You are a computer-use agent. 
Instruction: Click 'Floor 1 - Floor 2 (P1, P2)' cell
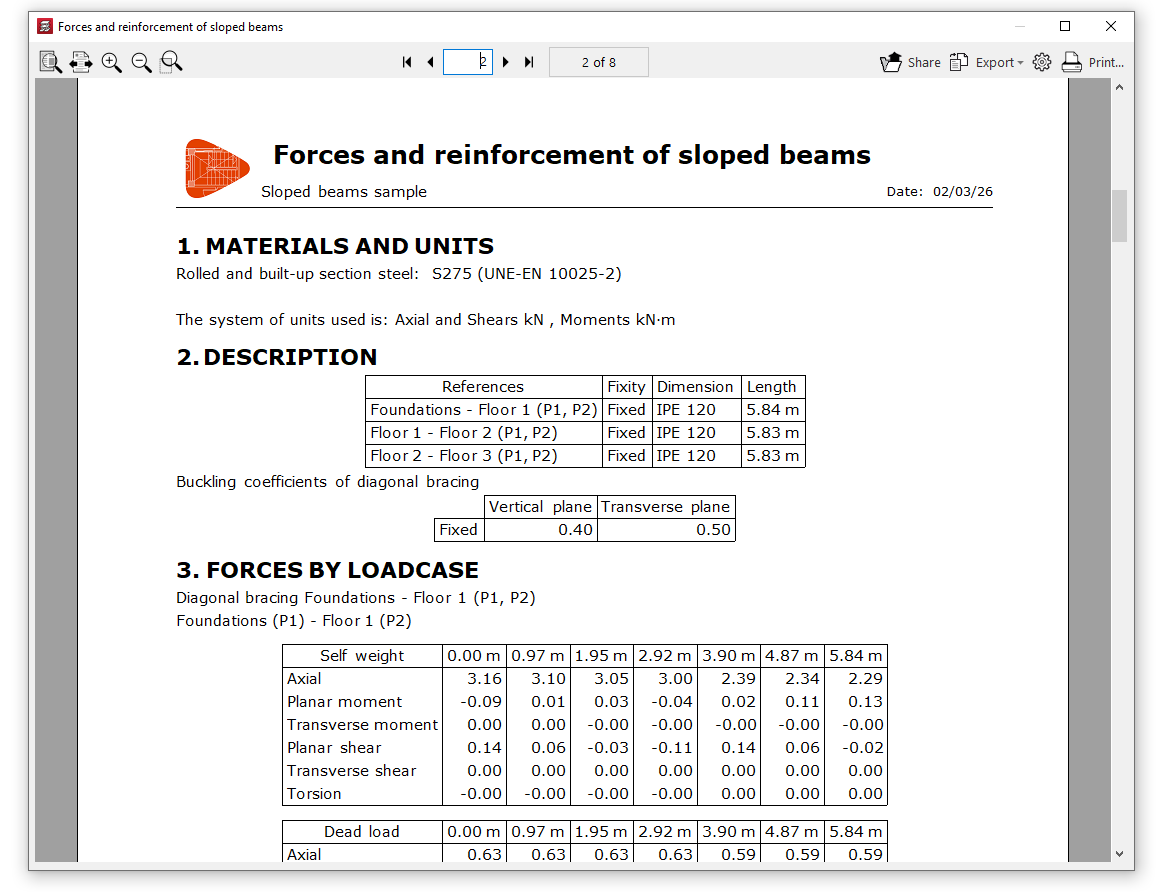point(484,433)
